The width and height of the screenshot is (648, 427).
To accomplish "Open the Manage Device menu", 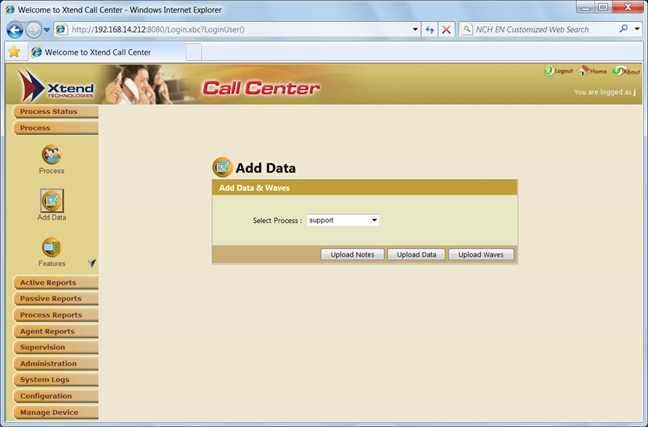I will [x=55, y=413].
